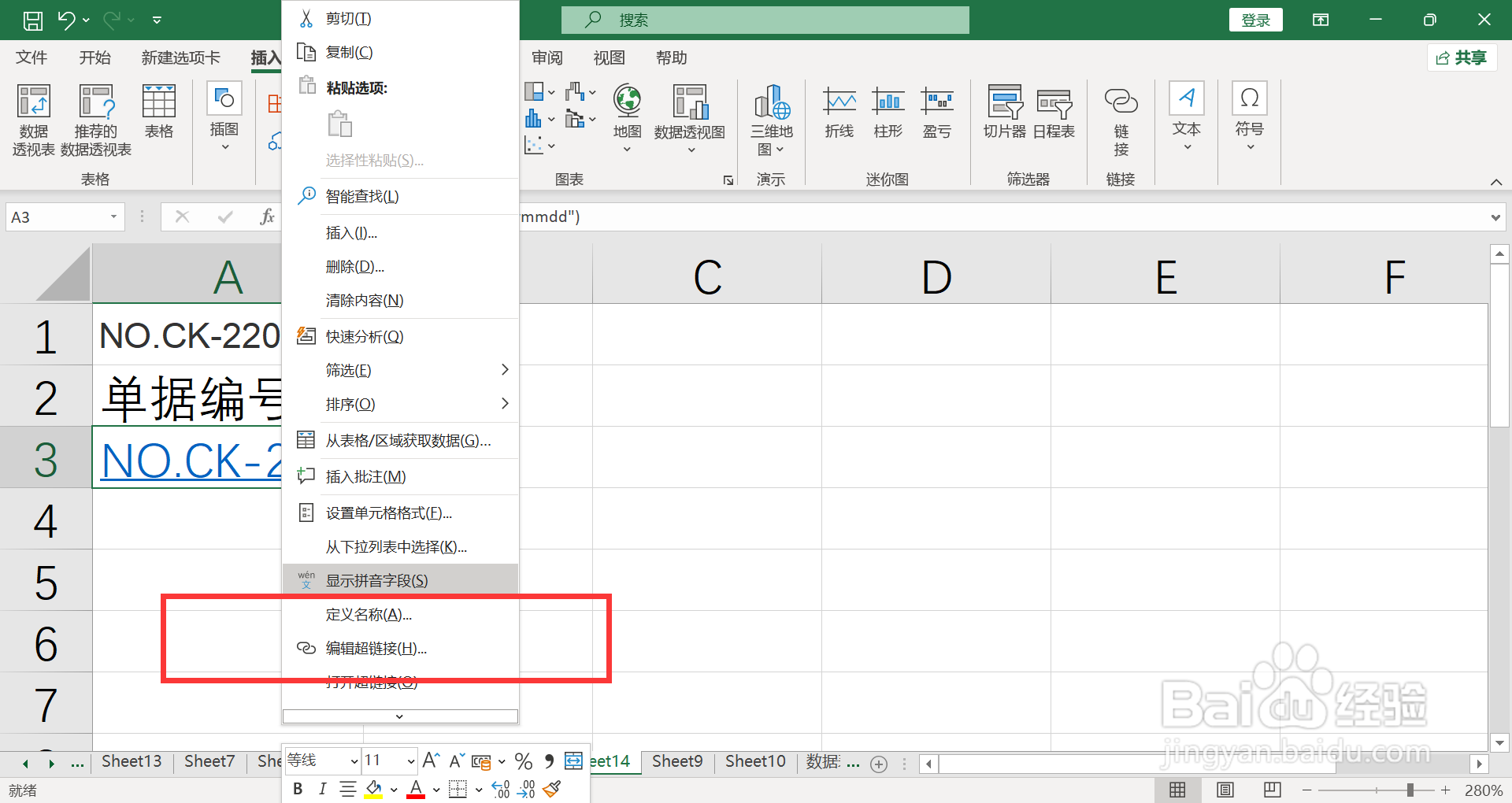The image size is (1512, 803).
Task: Insert a 日程表 timeline
Action: (1053, 110)
